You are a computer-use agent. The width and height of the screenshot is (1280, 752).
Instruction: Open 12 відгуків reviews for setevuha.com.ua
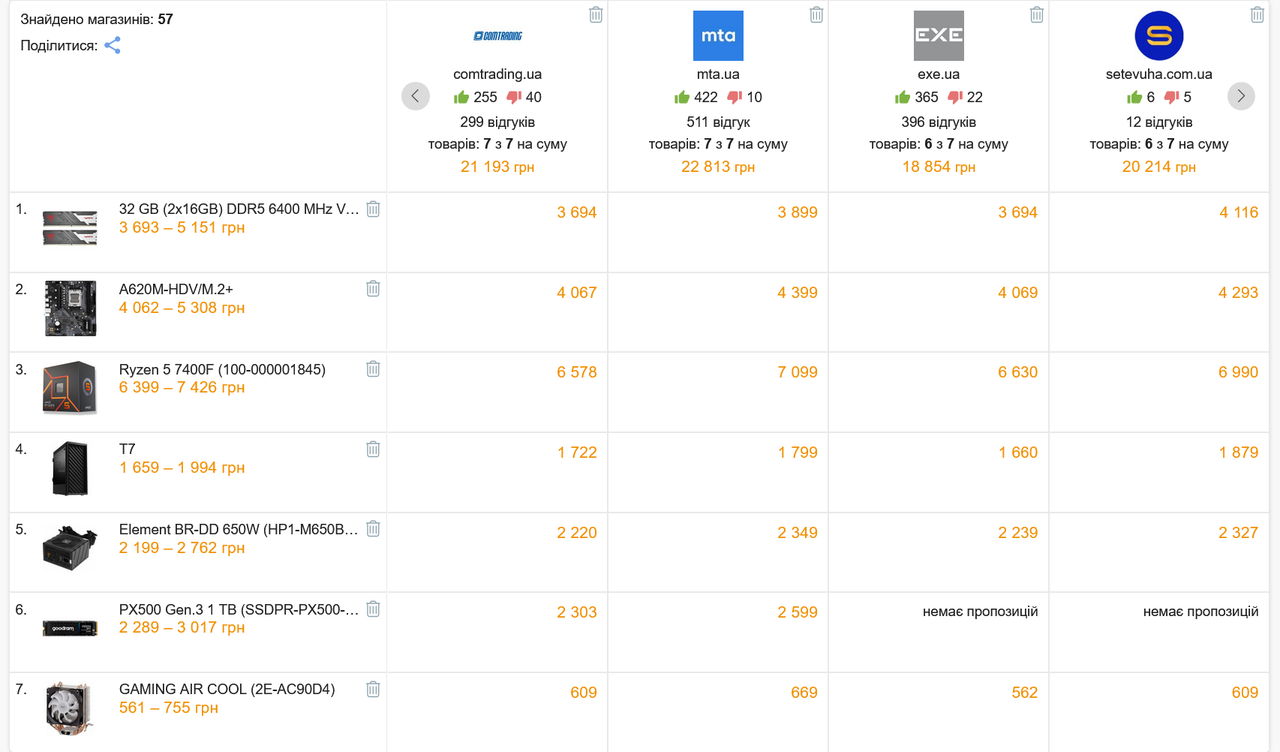pos(1159,122)
